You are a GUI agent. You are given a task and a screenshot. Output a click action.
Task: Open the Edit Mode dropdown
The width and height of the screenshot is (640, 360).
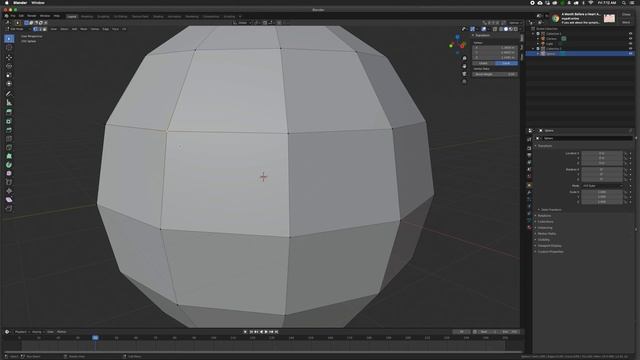[x=18, y=29]
